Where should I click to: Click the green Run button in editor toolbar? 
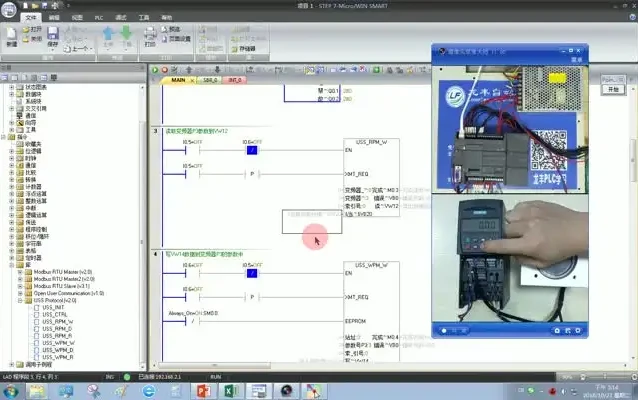pos(155,70)
